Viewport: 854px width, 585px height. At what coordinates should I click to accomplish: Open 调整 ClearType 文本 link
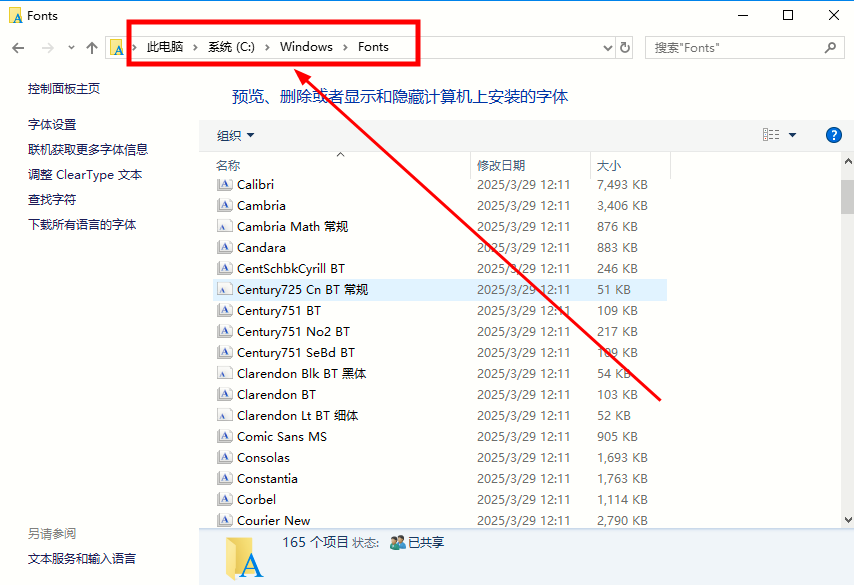pos(85,174)
